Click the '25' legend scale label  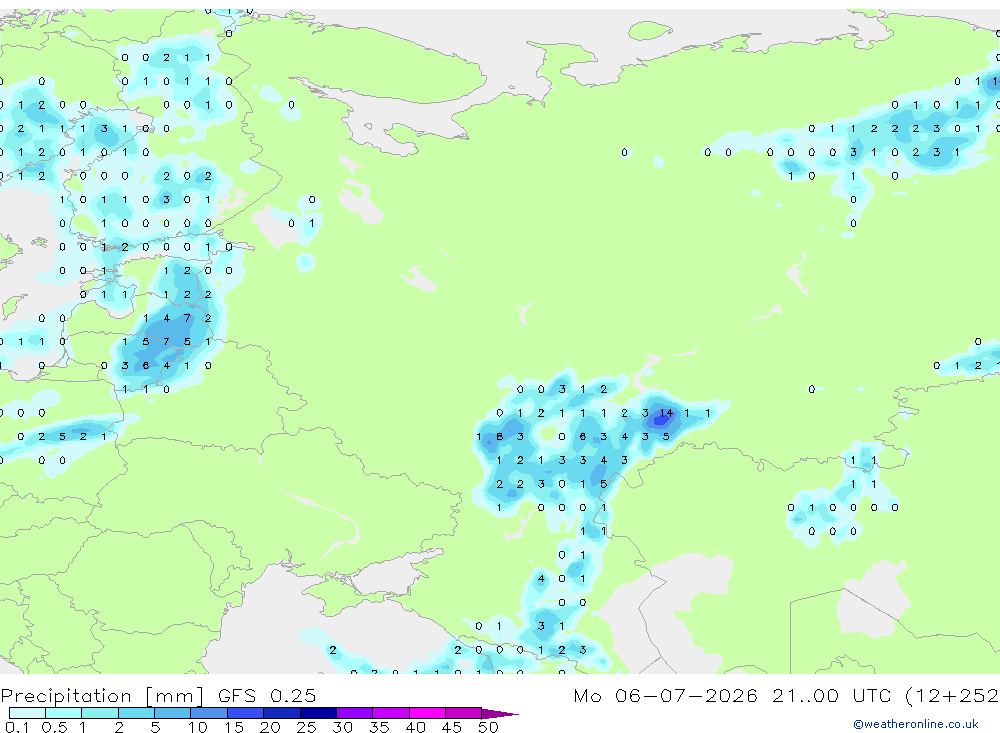307,727
